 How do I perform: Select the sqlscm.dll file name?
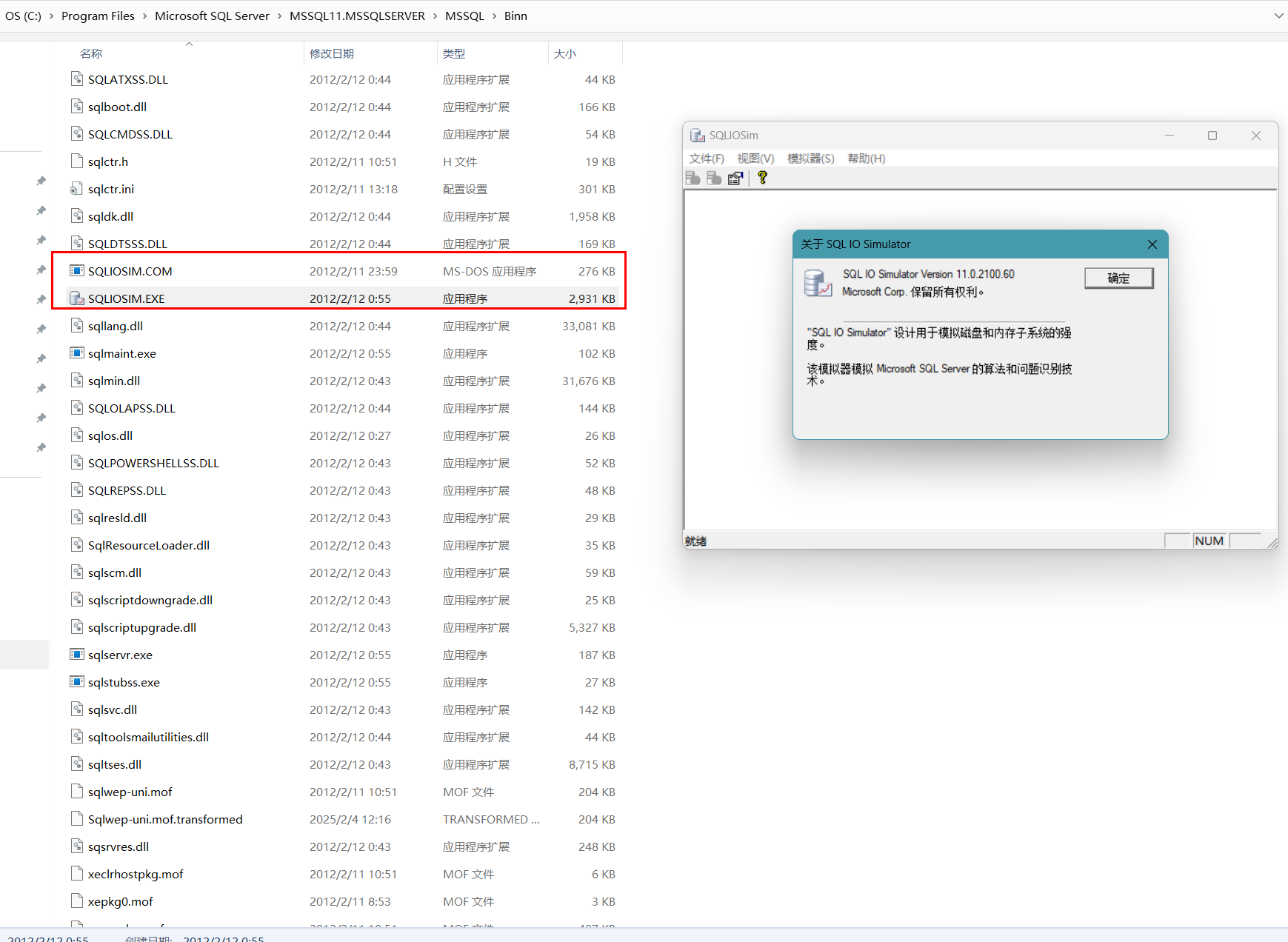point(115,572)
